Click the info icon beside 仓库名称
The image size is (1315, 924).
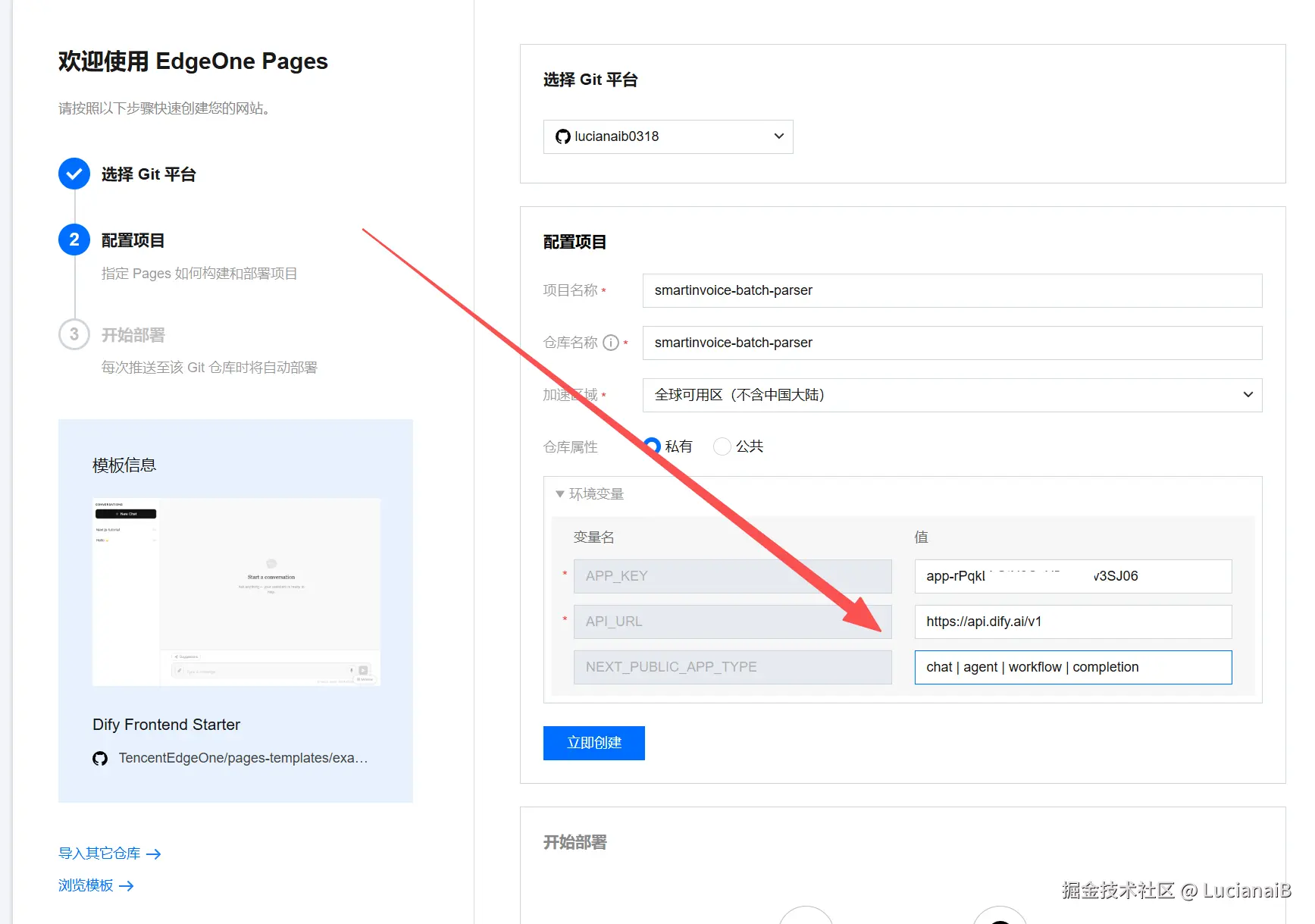tap(611, 343)
